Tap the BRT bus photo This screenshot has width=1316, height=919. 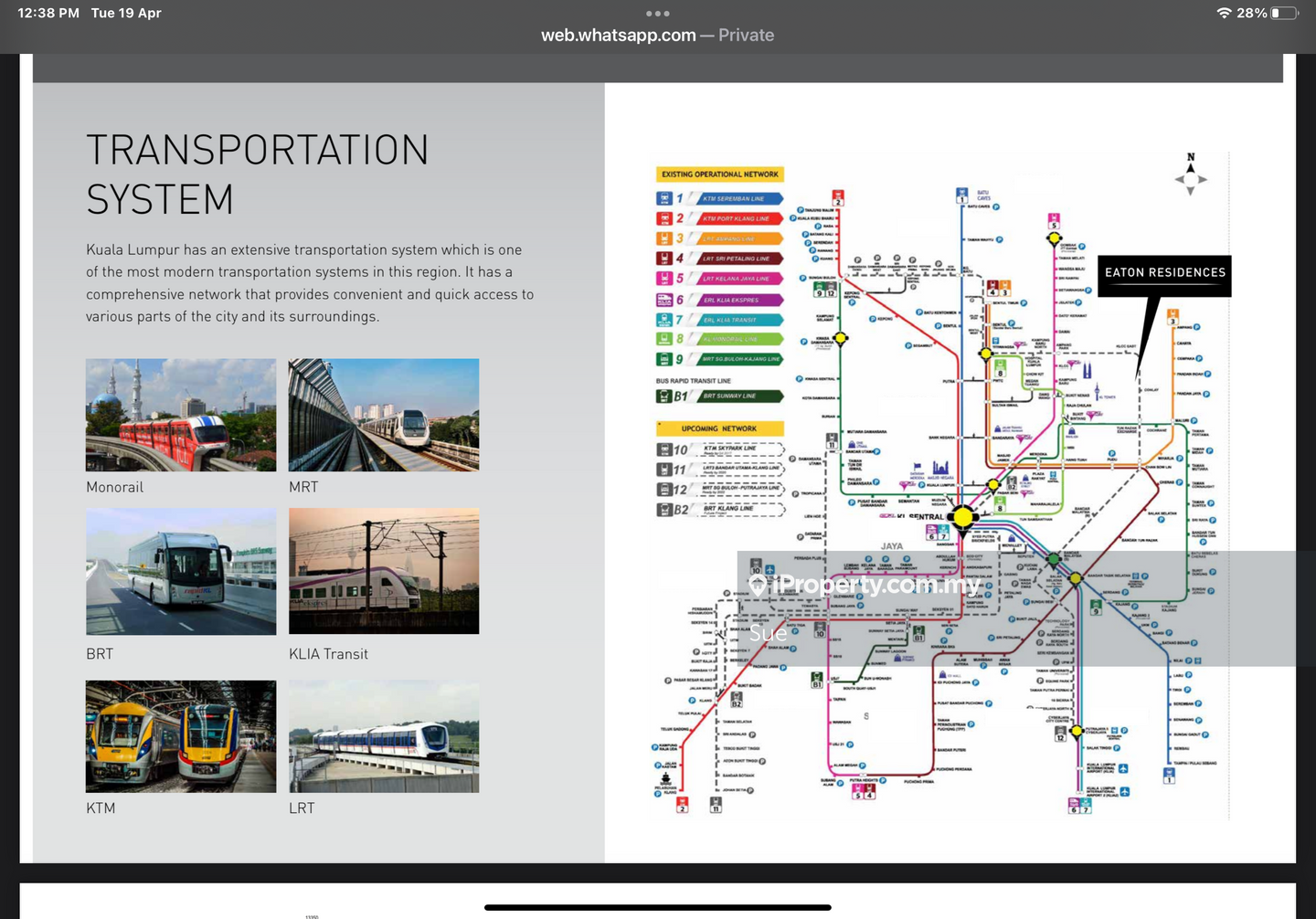(181, 571)
